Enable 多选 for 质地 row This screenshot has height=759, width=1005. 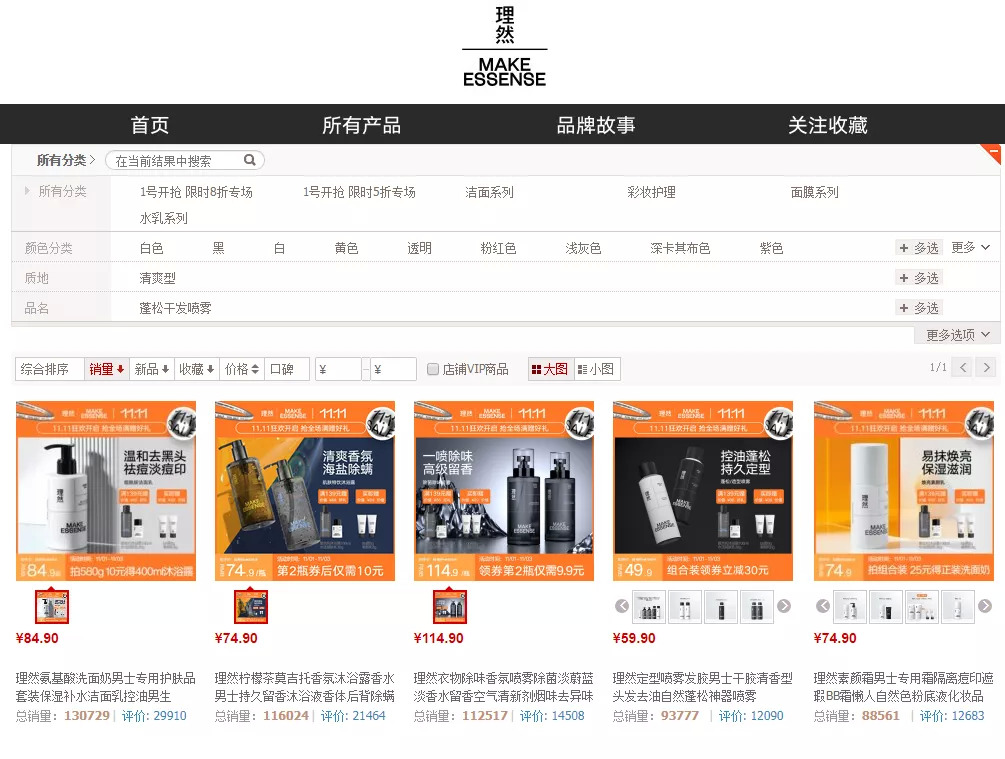(918, 278)
